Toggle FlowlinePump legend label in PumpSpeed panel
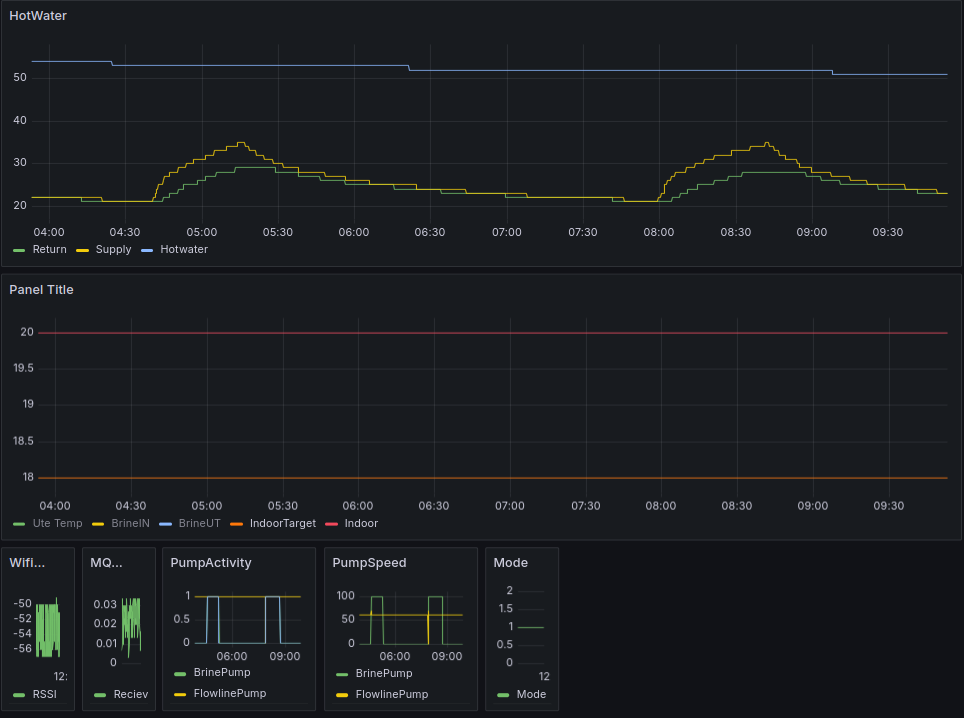Image resolution: width=964 pixels, height=718 pixels. [392, 695]
